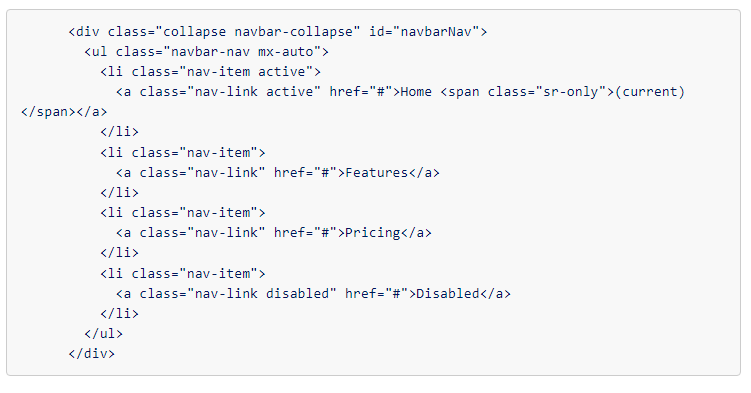Screen dimensions: 751x393
Task: Click the Disabled link text in code
Action: (x=448, y=294)
